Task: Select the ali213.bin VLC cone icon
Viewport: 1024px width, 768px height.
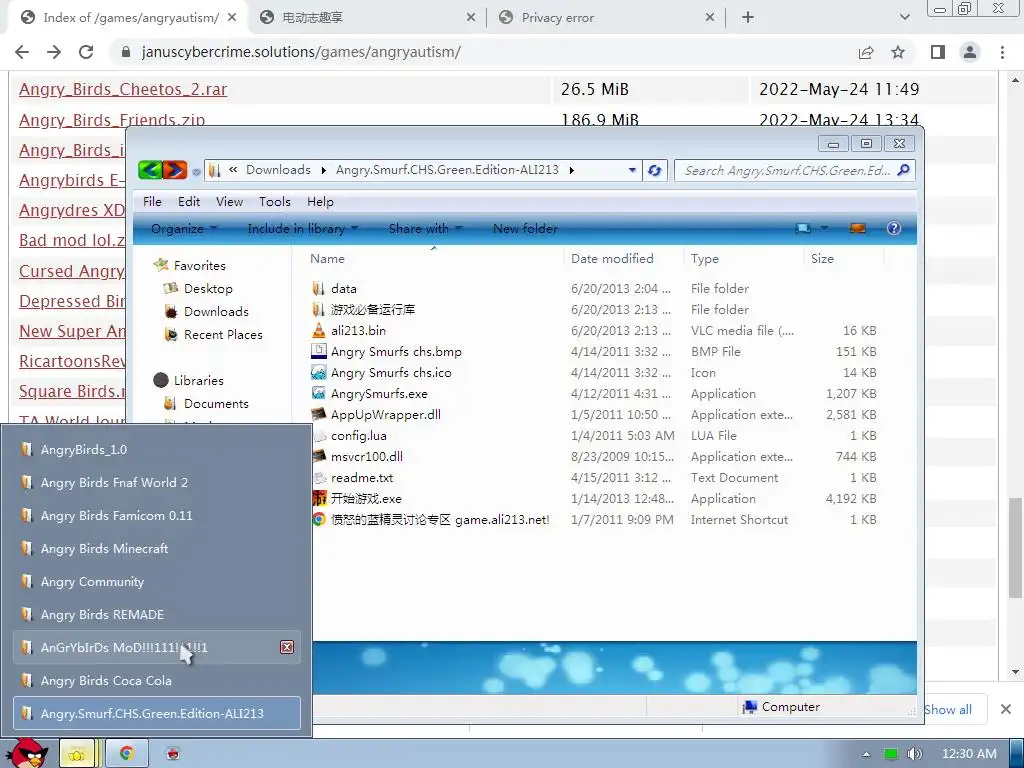Action: point(318,330)
